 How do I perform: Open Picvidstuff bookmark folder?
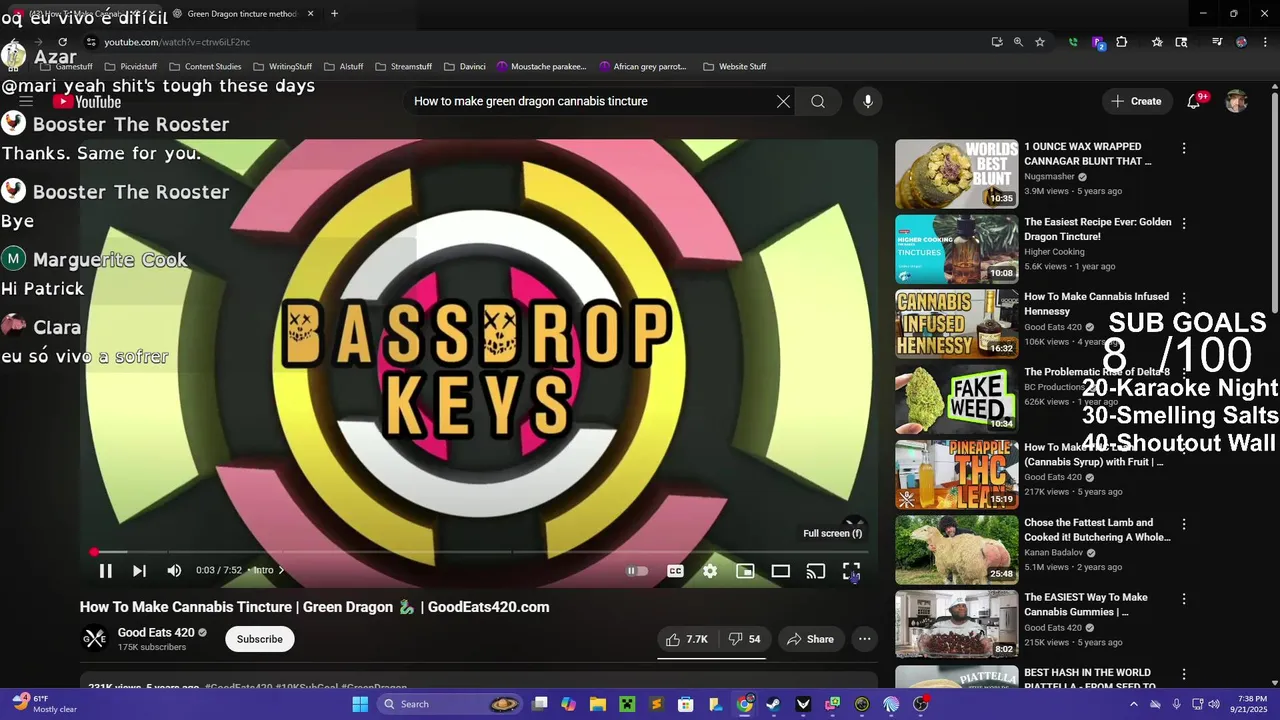pos(131,66)
